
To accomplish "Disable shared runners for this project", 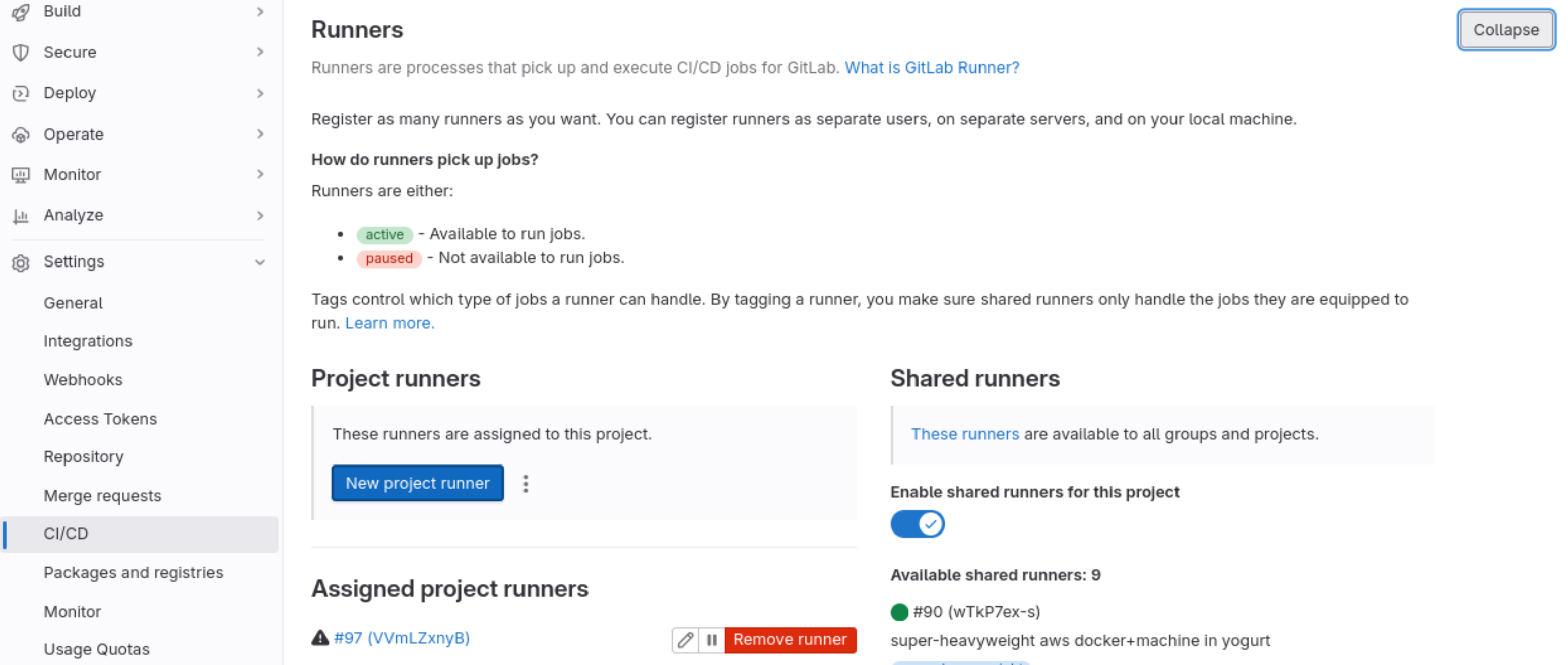I will 917,524.
